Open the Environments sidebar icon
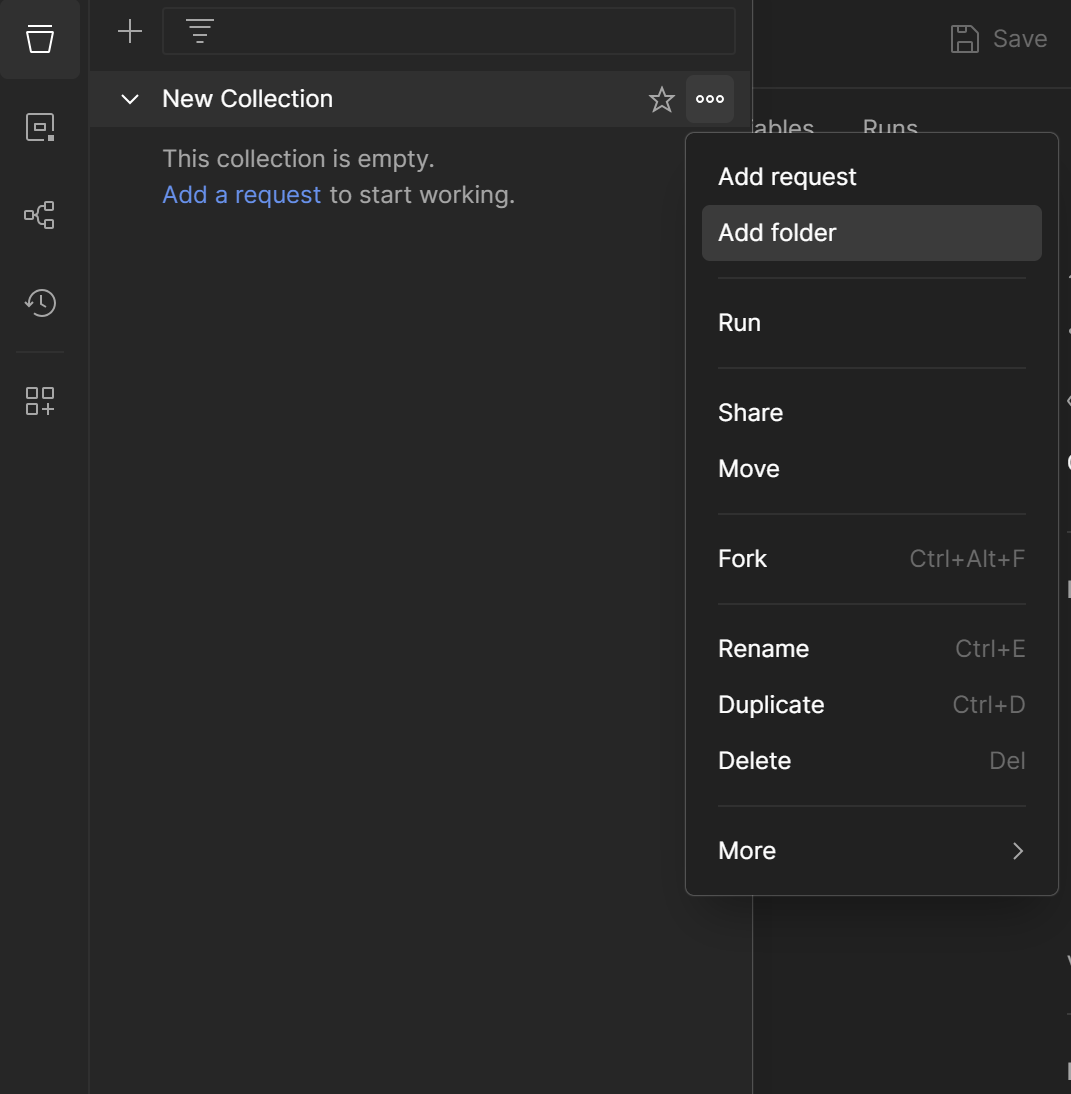 40,127
